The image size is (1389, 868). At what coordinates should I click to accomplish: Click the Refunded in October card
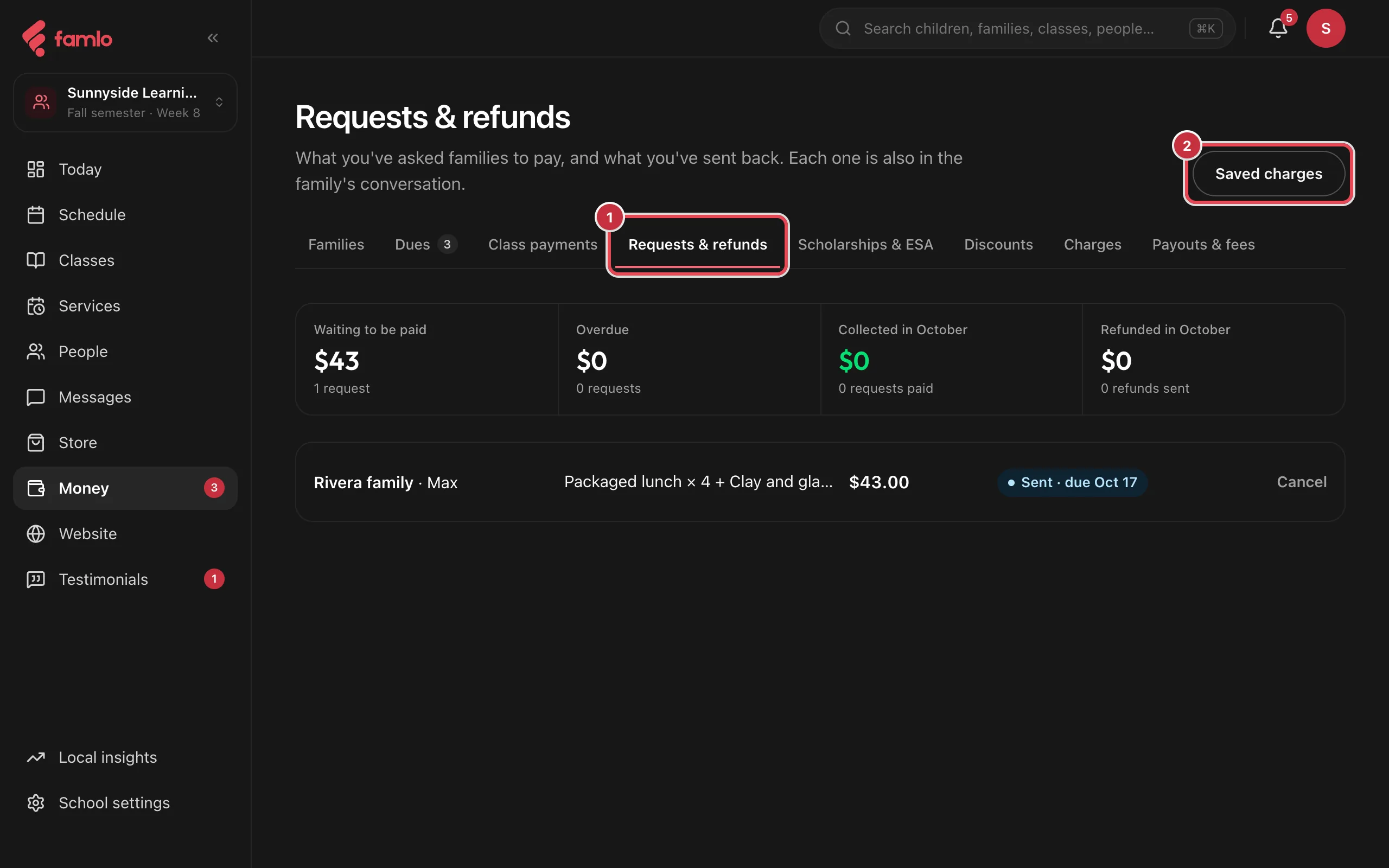click(1213, 359)
